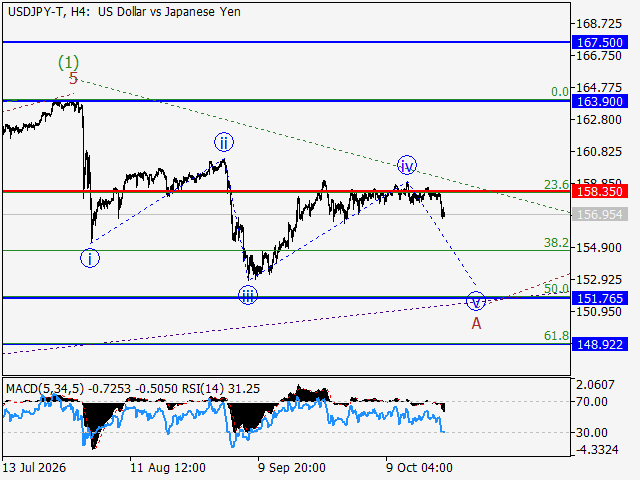Click the MACD(5,34,5) indicator label

tap(45, 389)
